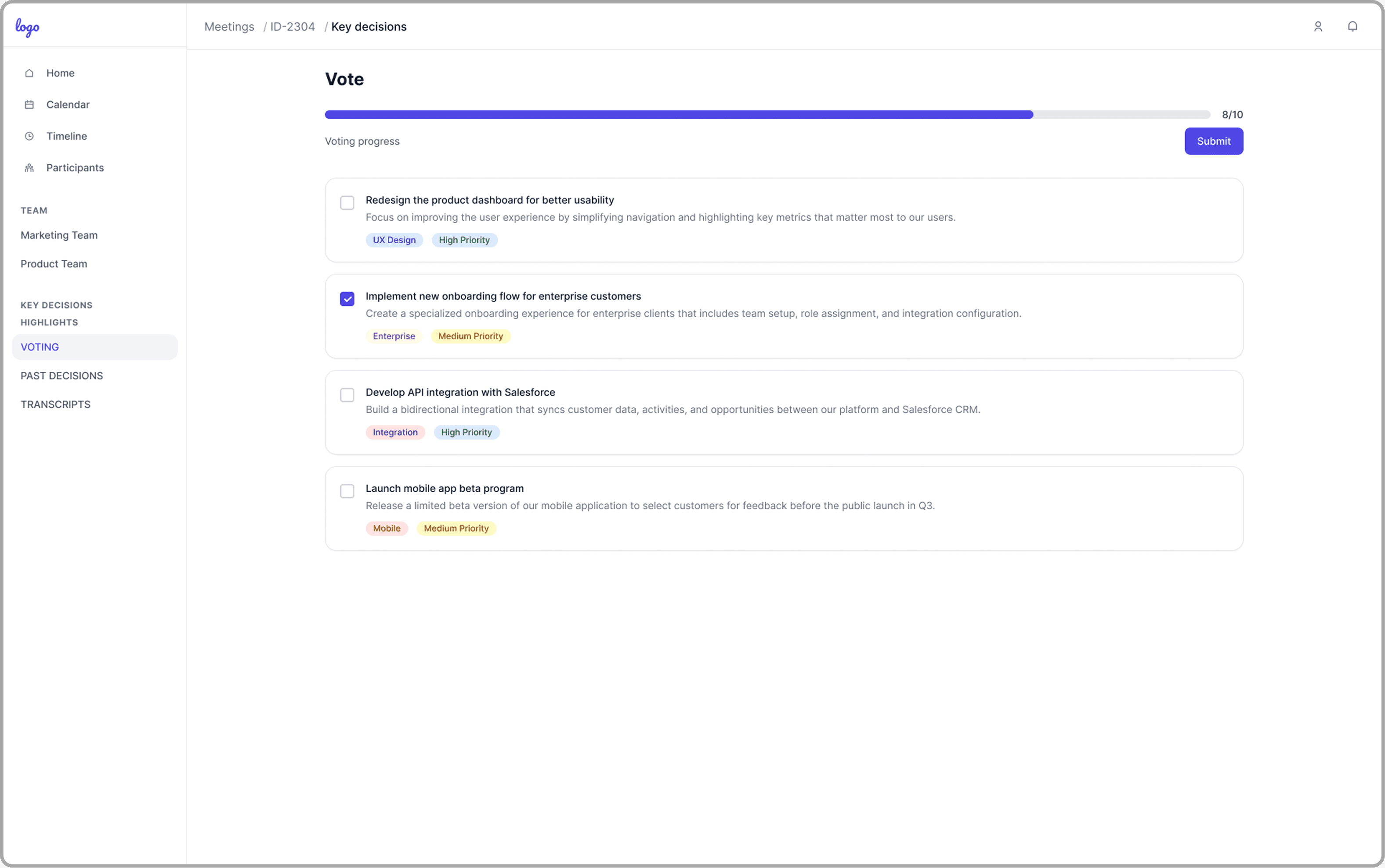The width and height of the screenshot is (1385, 868).
Task: Open the ID-2304 breadcrumb link
Action: [x=292, y=26]
